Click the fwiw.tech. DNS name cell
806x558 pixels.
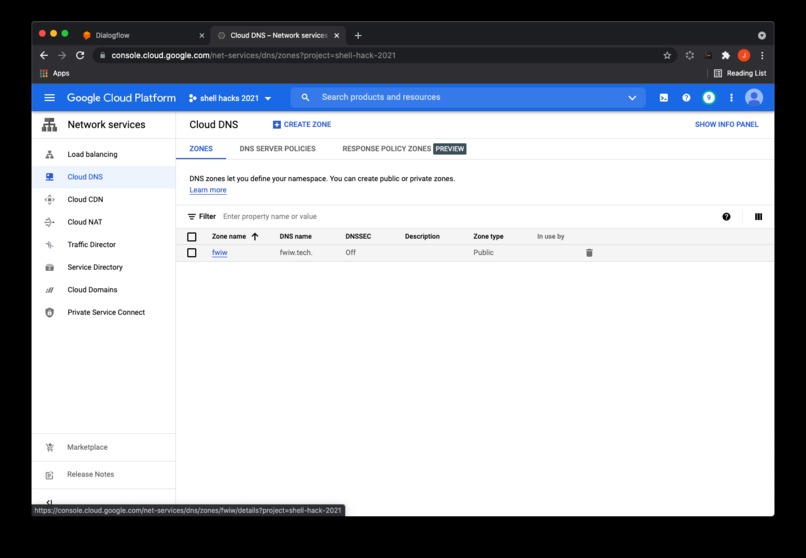click(x=296, y=253)
